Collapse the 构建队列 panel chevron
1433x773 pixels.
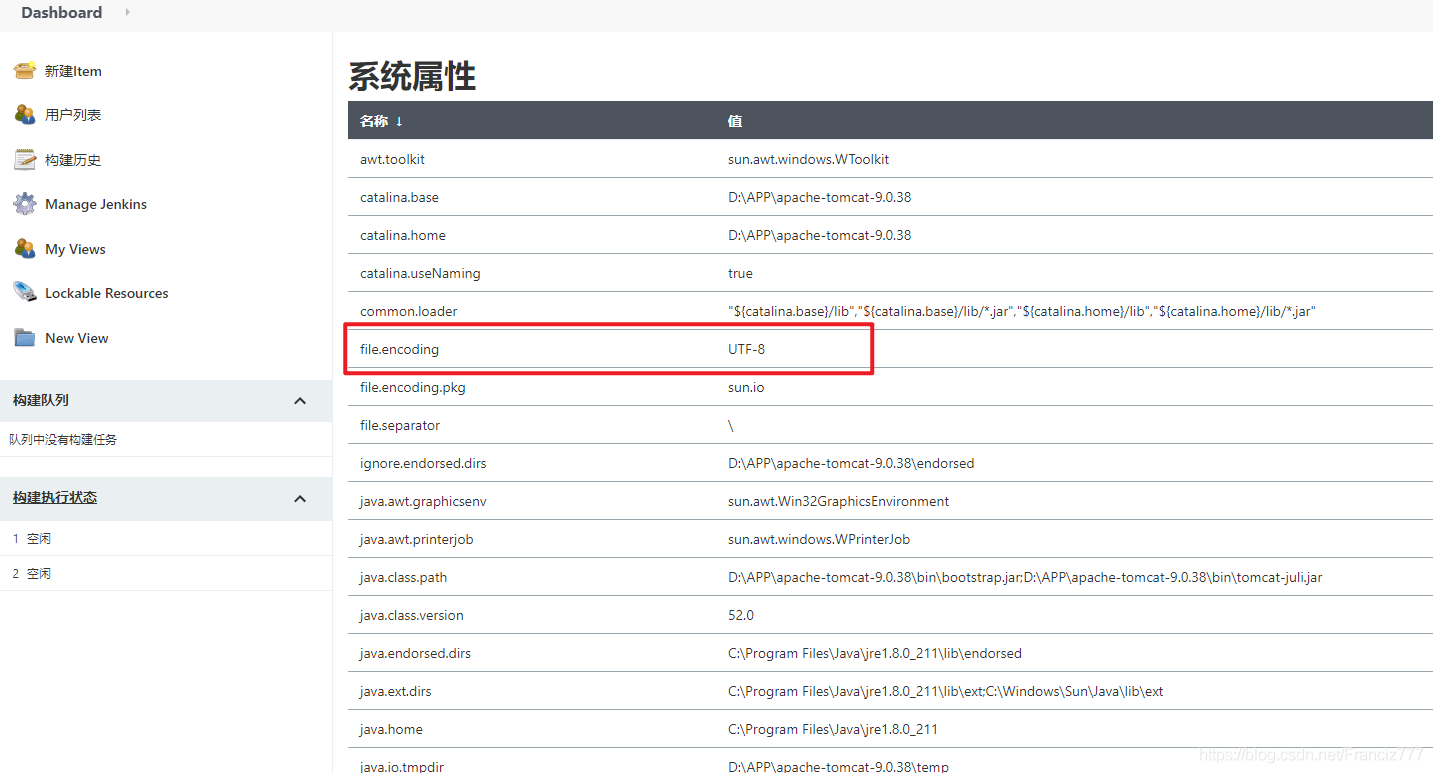pyautogui.click(x=300, y=401)
